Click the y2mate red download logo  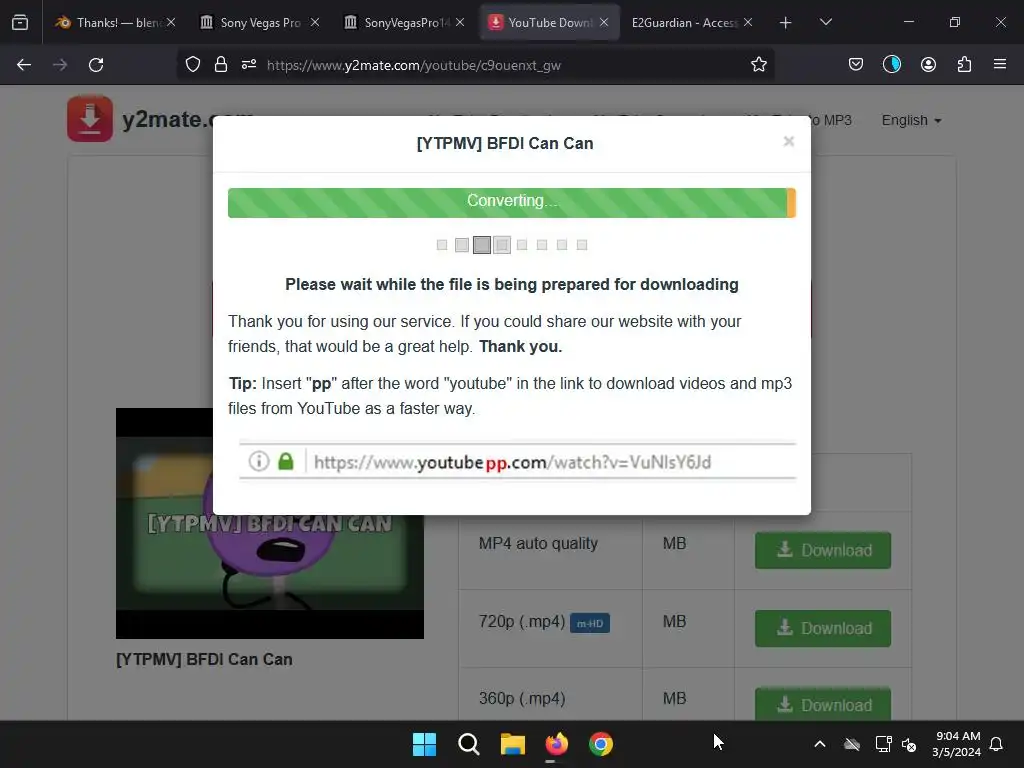90,119
